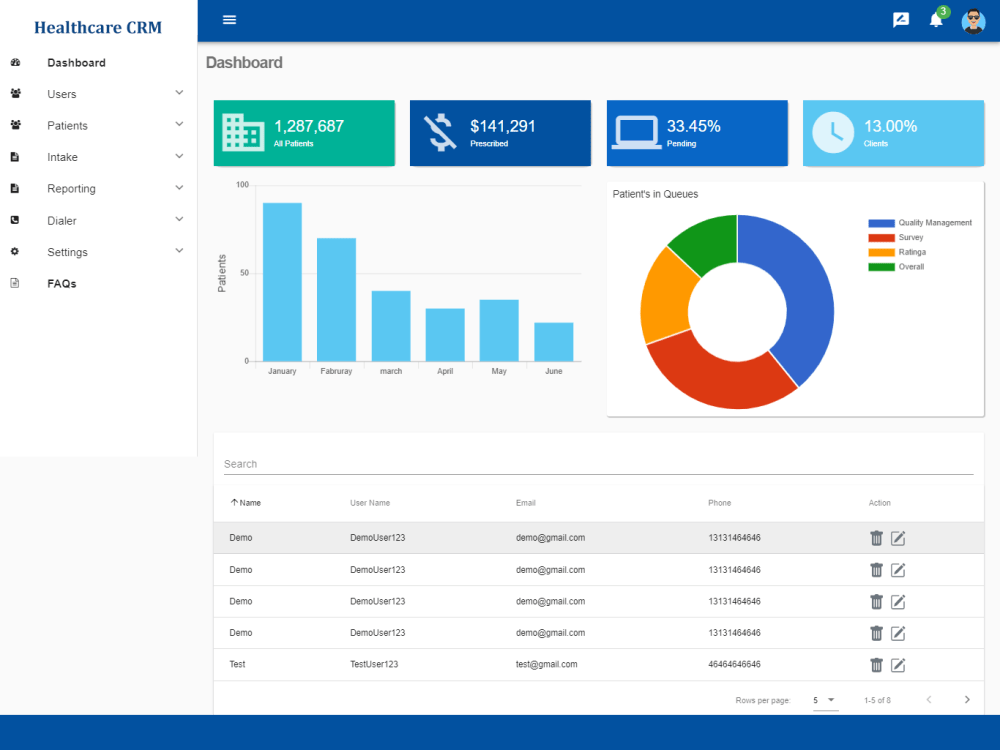
Task: Expand the Patients menu chevron
Action: (x=179, y=124)
